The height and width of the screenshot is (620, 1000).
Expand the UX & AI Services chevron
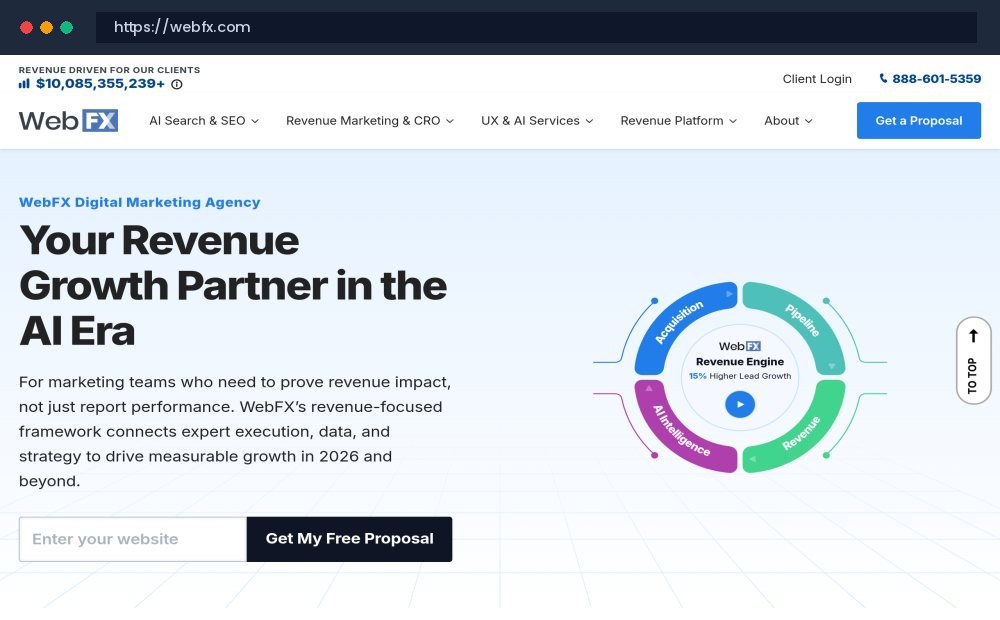pos(589,121)
